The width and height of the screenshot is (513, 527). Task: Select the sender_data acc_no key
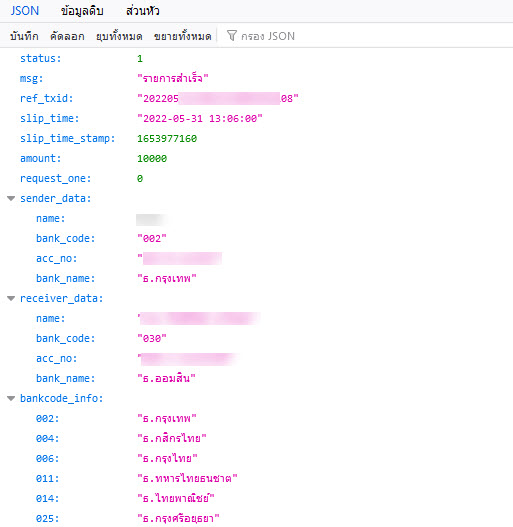pyautogui.click(x=57, y=258)
